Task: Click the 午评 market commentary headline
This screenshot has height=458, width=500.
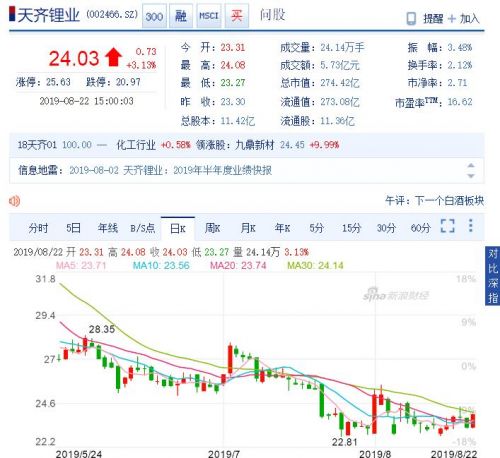Action: point(434,201)
